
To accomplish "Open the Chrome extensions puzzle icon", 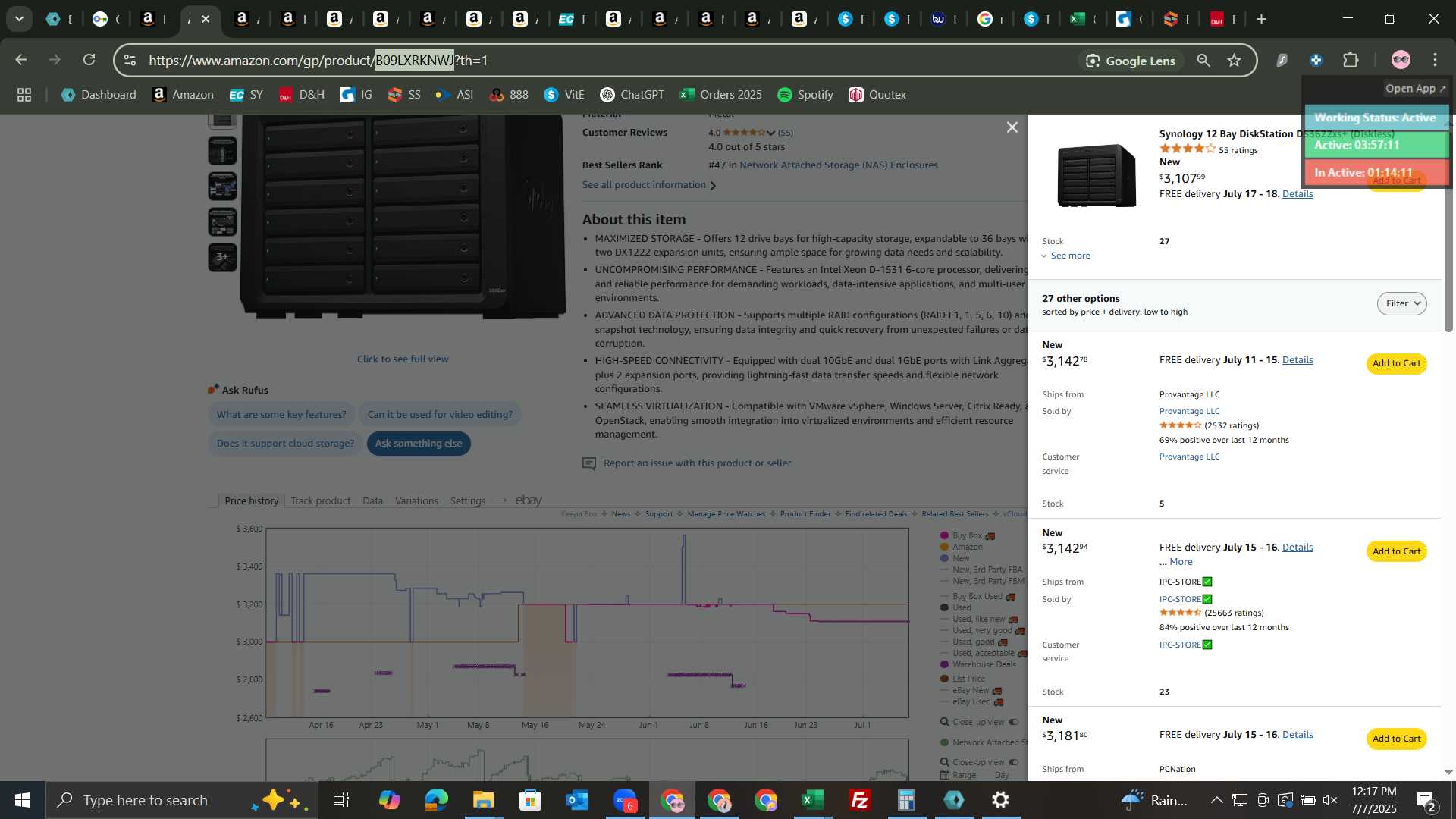I will click(x=1351, y=60).
